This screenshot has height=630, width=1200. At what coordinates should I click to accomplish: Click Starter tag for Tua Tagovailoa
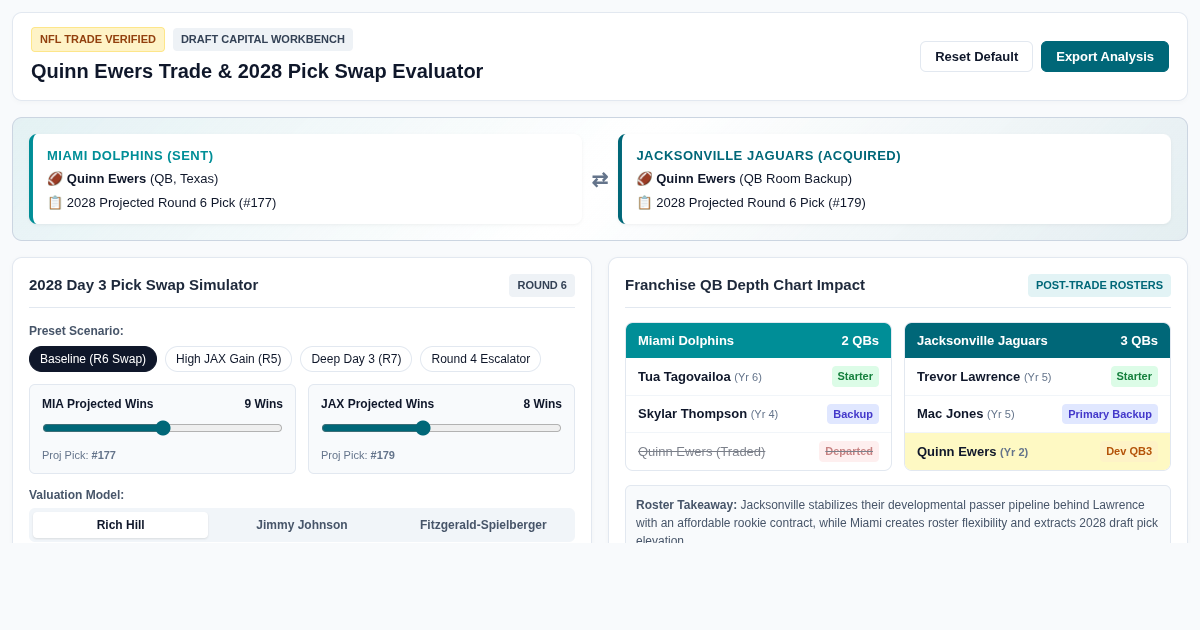pos(855,377)
